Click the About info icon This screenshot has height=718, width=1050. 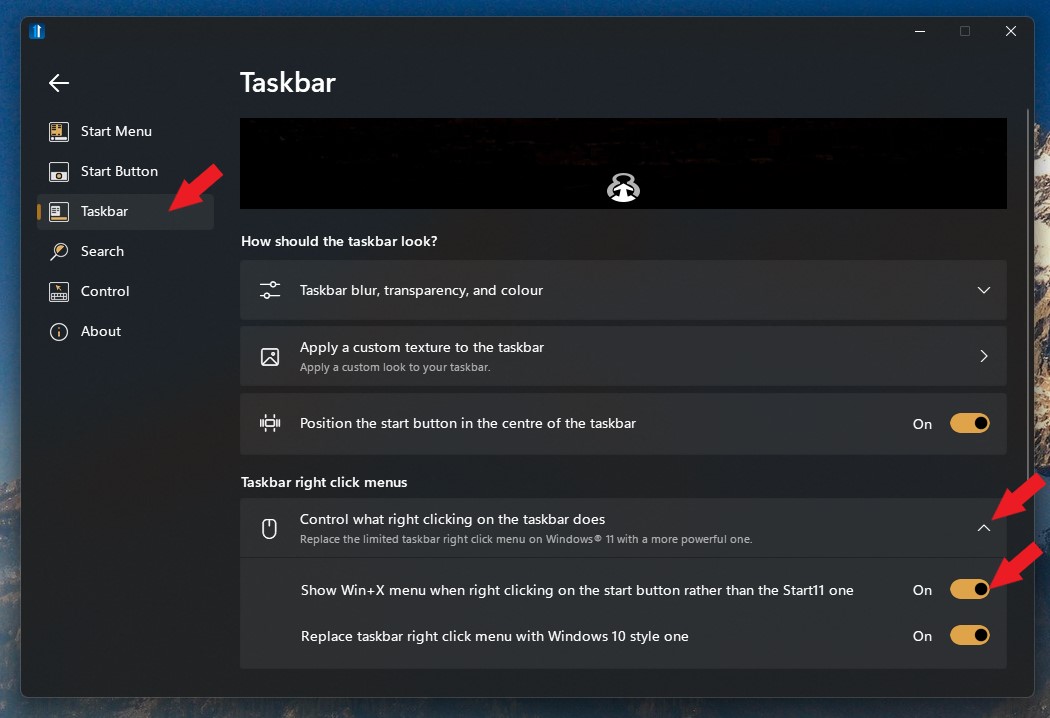coord(59,332)
